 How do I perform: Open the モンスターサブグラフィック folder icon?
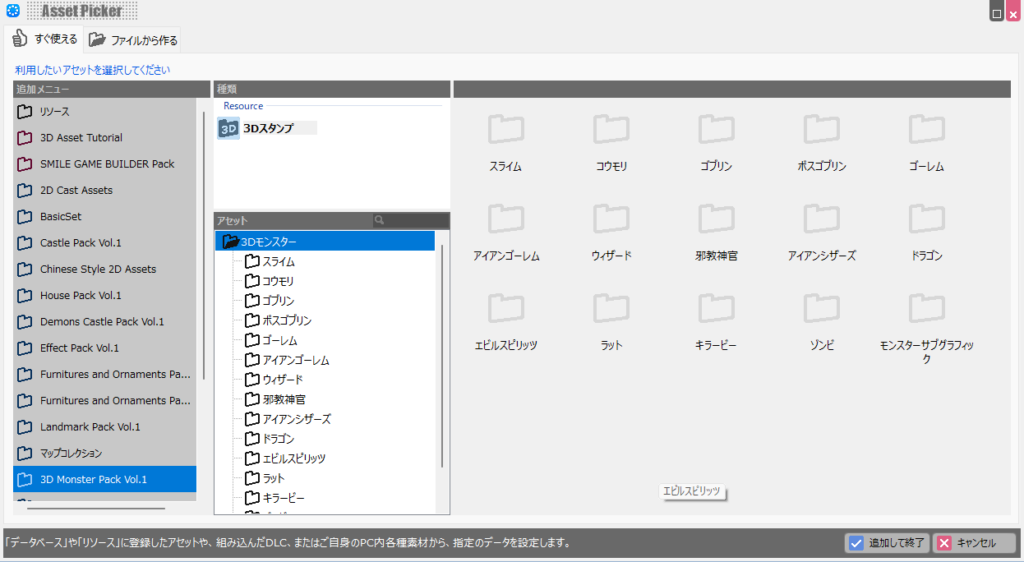[926, 309]
